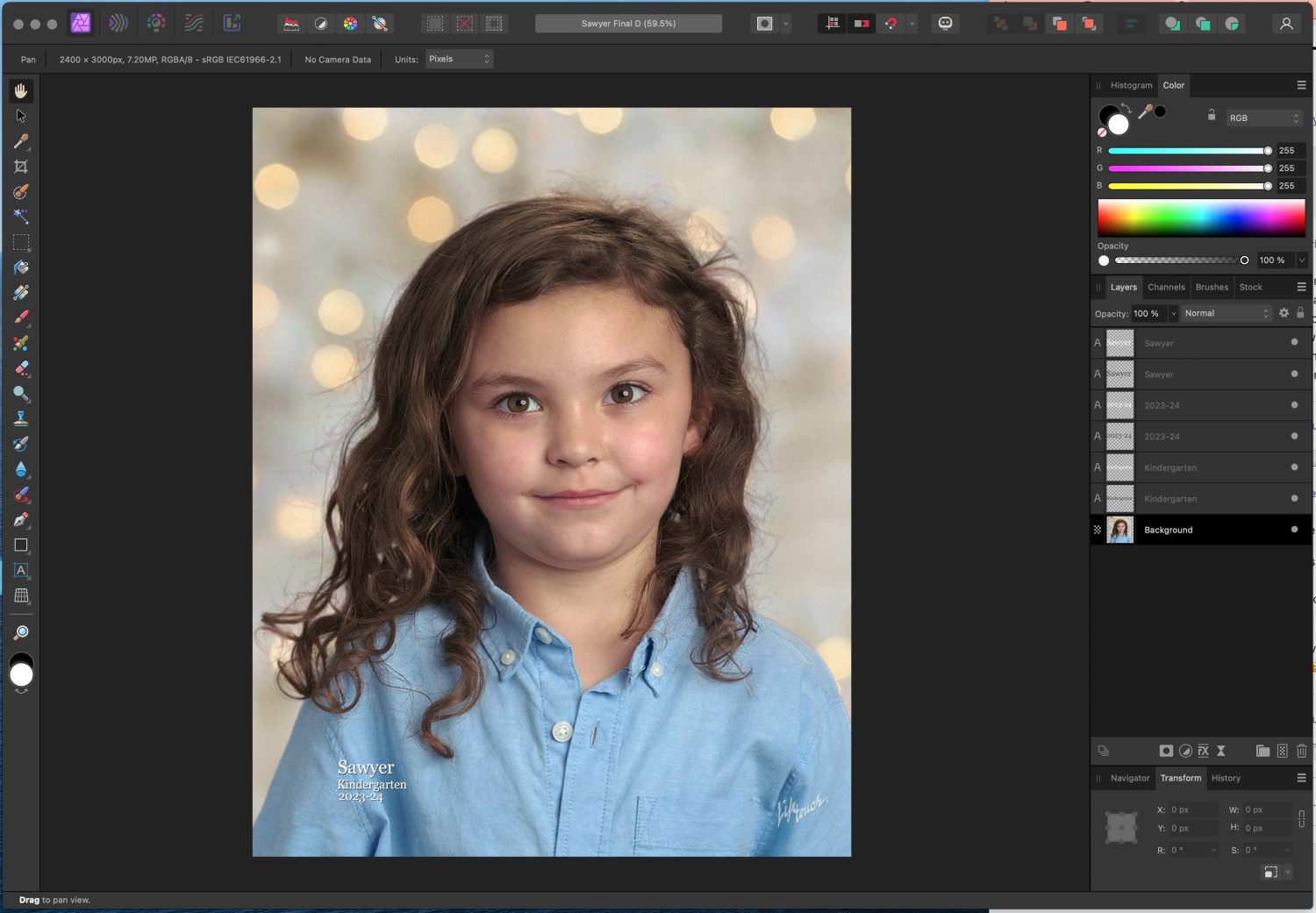Activate the Pen tool
The image size is (1316, 913).
[x=21, y=519]
